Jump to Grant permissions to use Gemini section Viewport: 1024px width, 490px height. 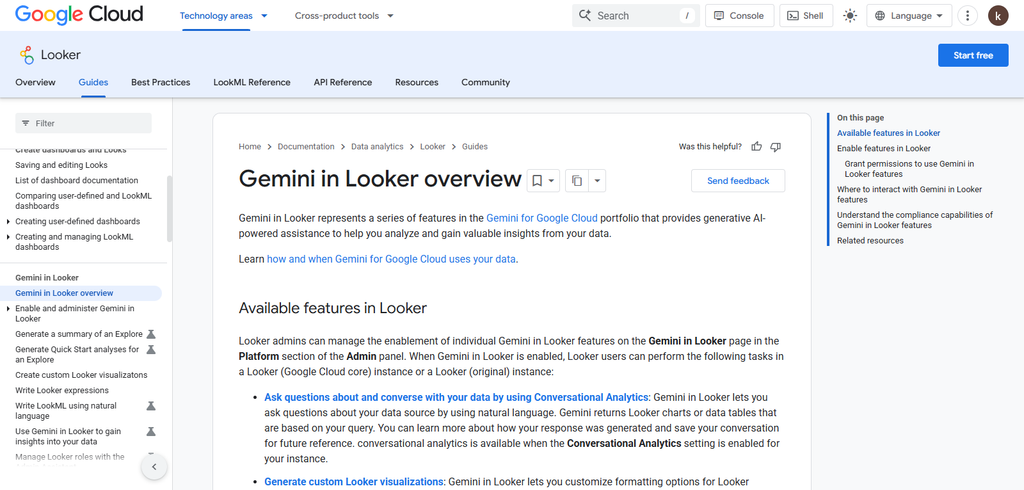pos(909,169)
